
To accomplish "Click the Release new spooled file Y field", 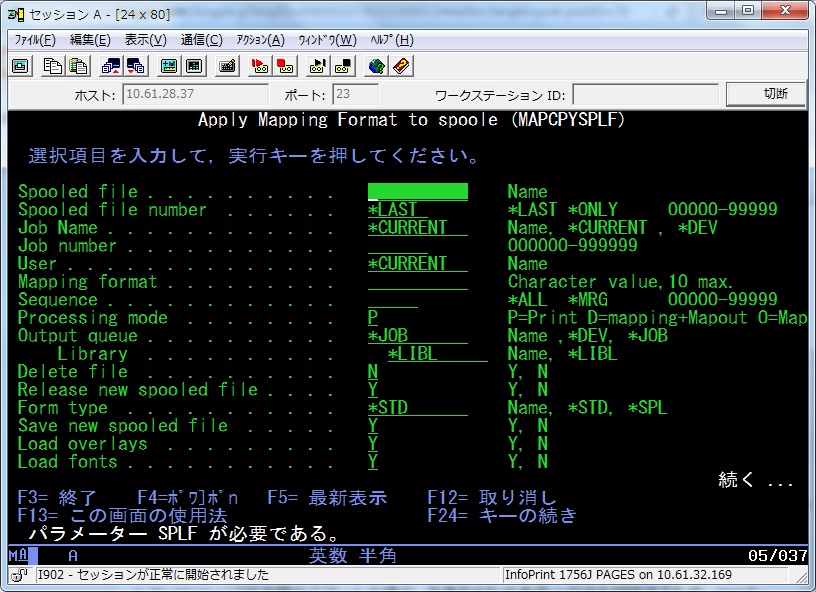I will (x=373, y=390).
